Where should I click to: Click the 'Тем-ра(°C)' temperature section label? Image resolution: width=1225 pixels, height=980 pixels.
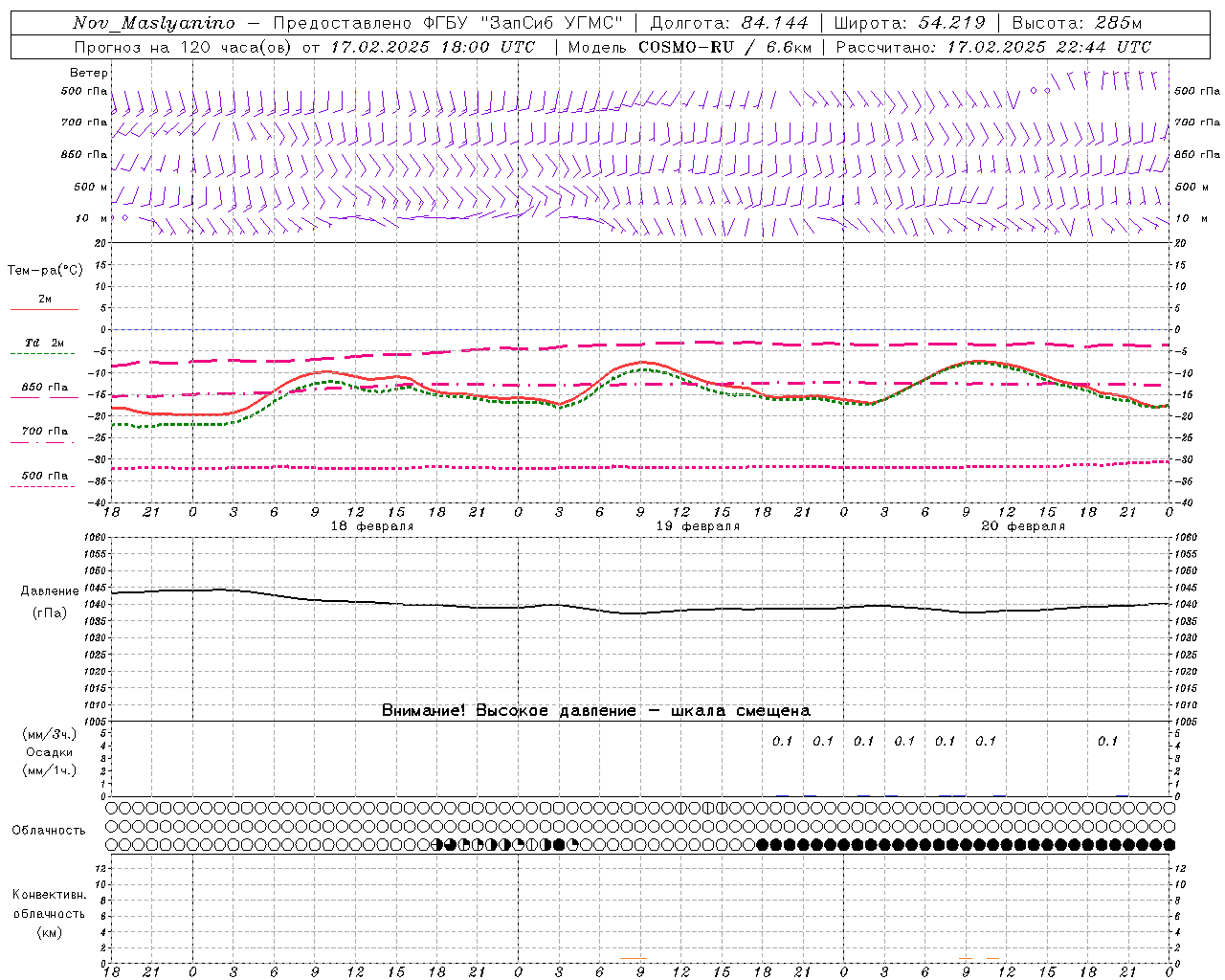(x=45, y=270)
